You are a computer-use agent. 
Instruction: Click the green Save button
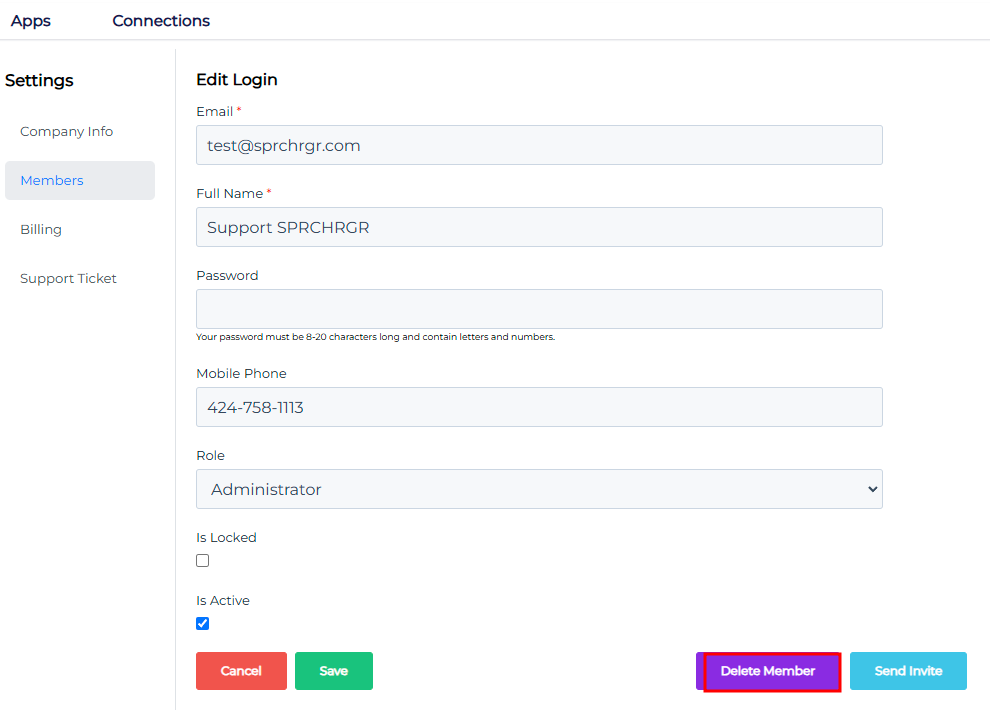coord(334,671)
